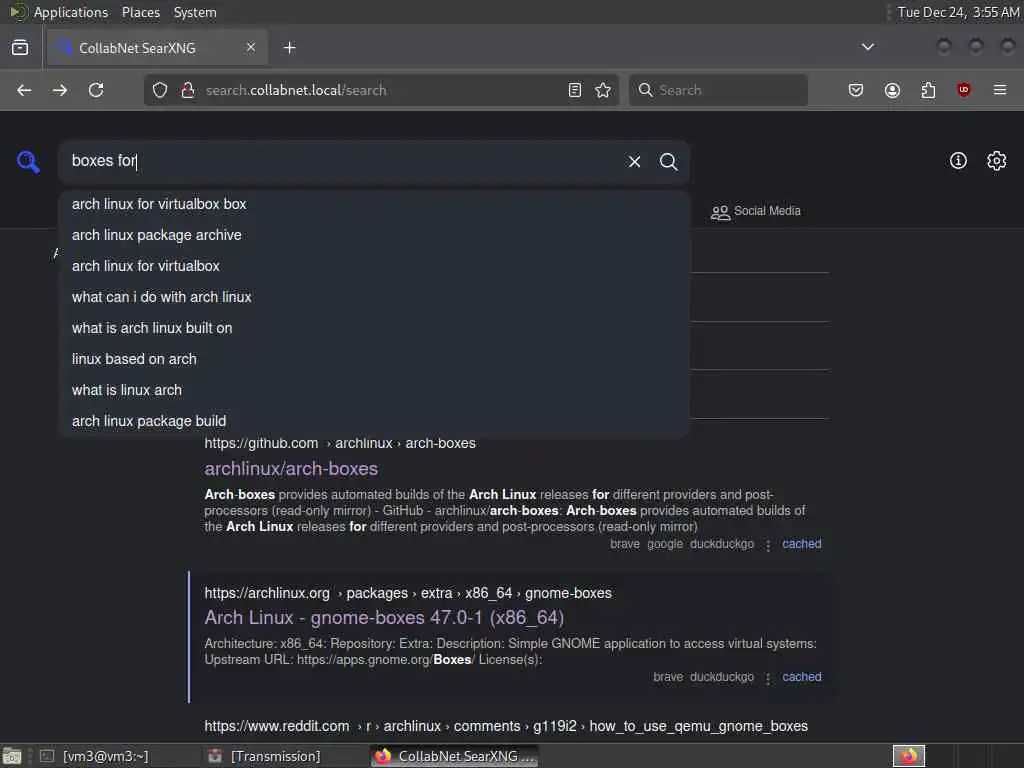Click the date and time clock
Image resolution: width=1024 pixels, height=768 pixels.
coord(957,12)
